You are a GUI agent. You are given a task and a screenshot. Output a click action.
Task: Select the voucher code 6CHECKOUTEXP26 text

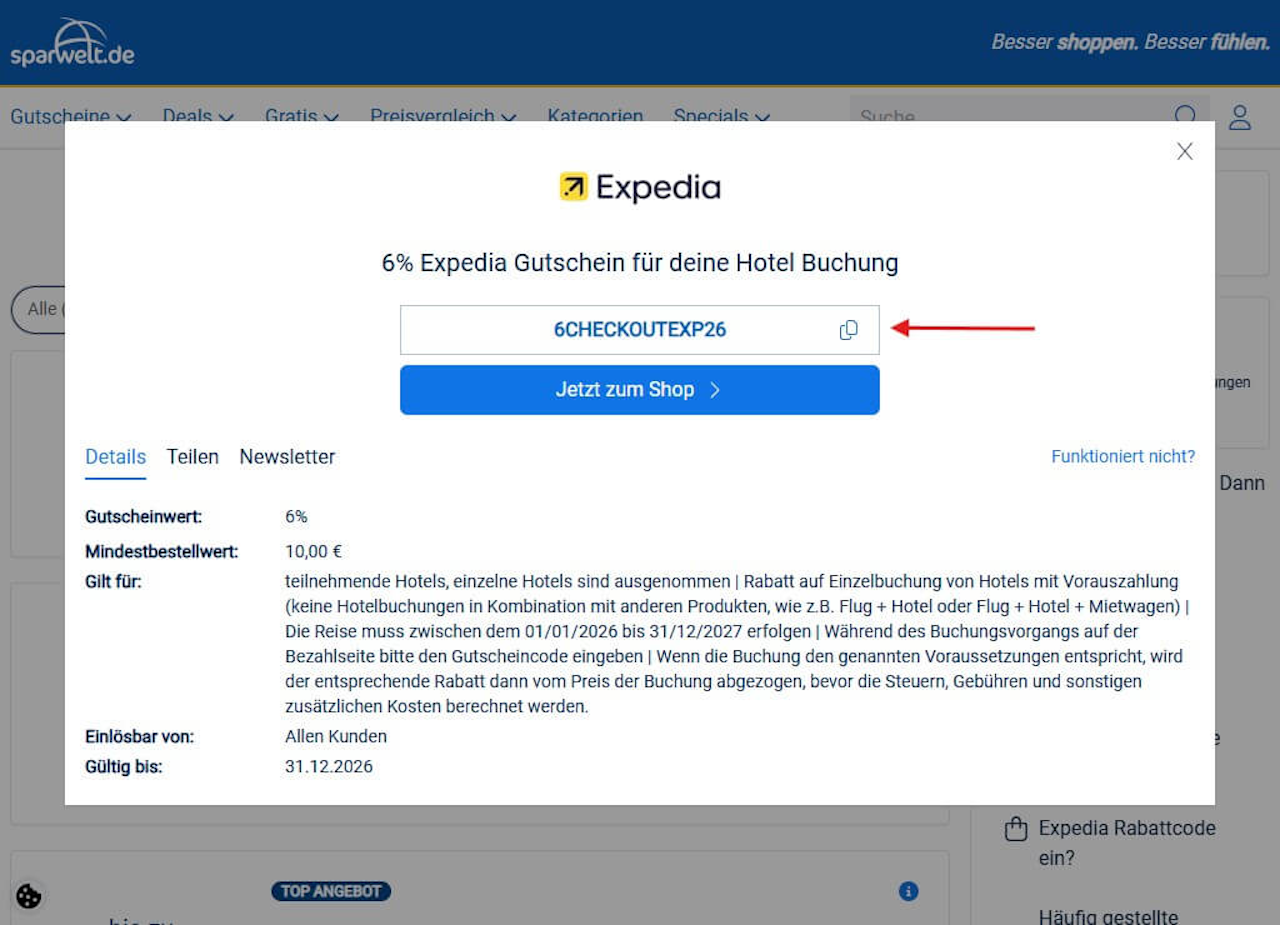point(640,330)
